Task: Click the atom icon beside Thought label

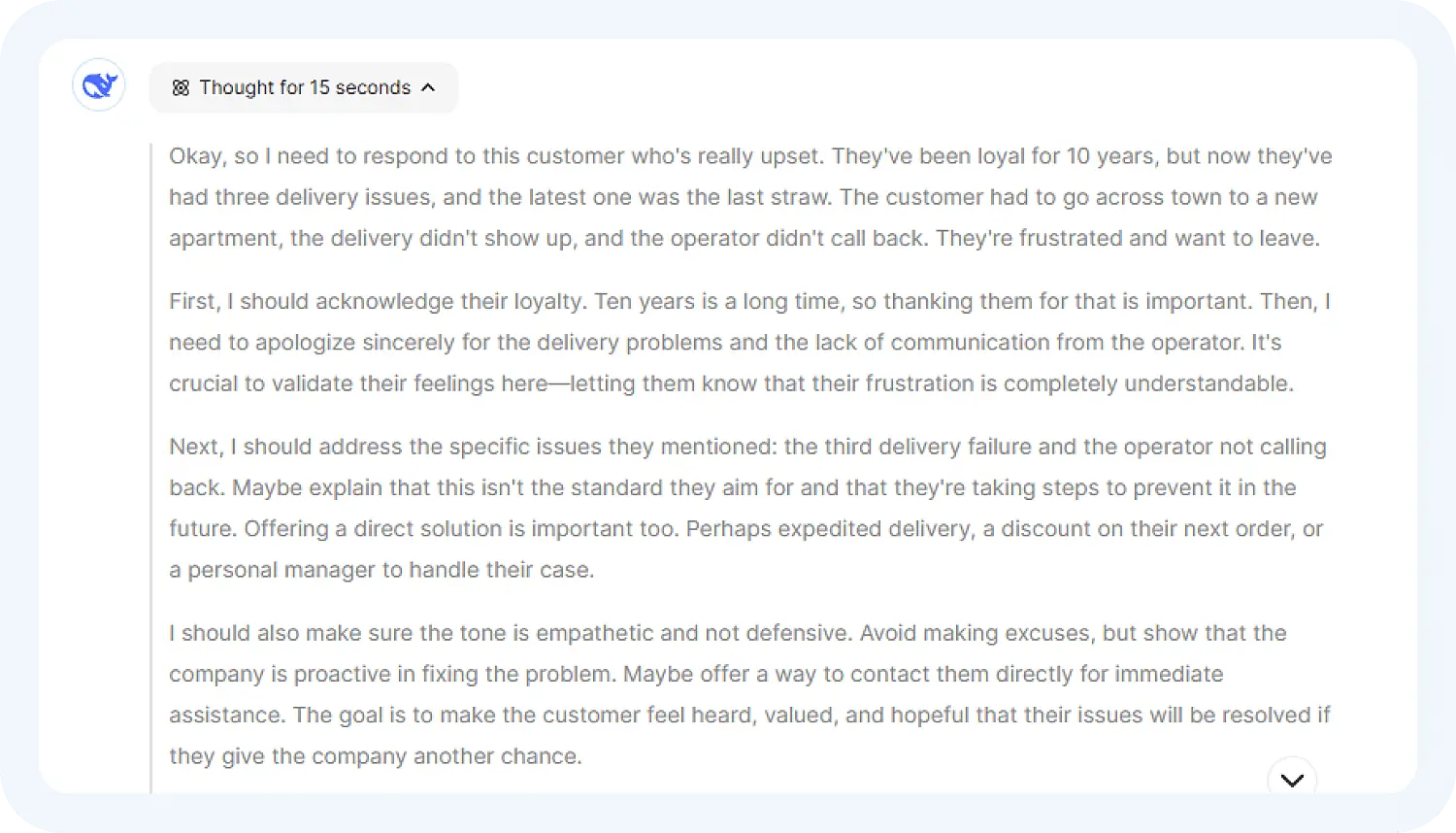Action: tap(181, 88)
